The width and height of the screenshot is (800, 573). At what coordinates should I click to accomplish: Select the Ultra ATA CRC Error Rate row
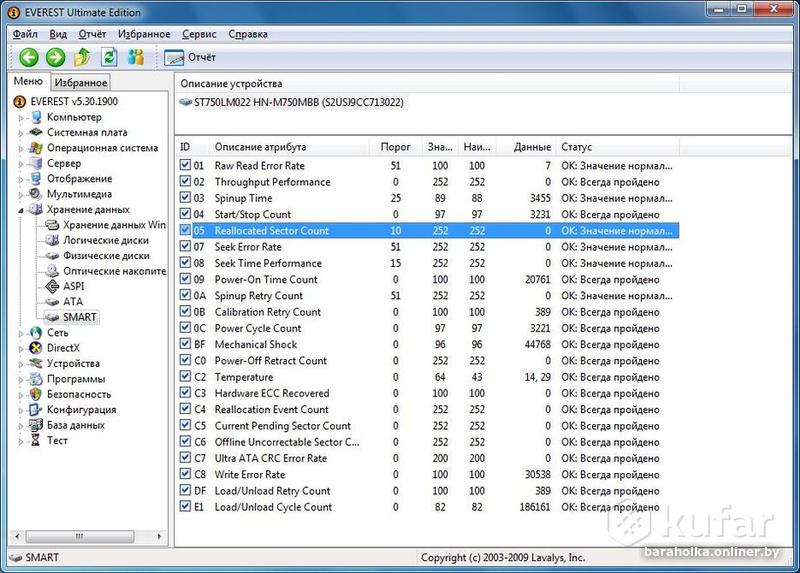(x=429, y=458)
